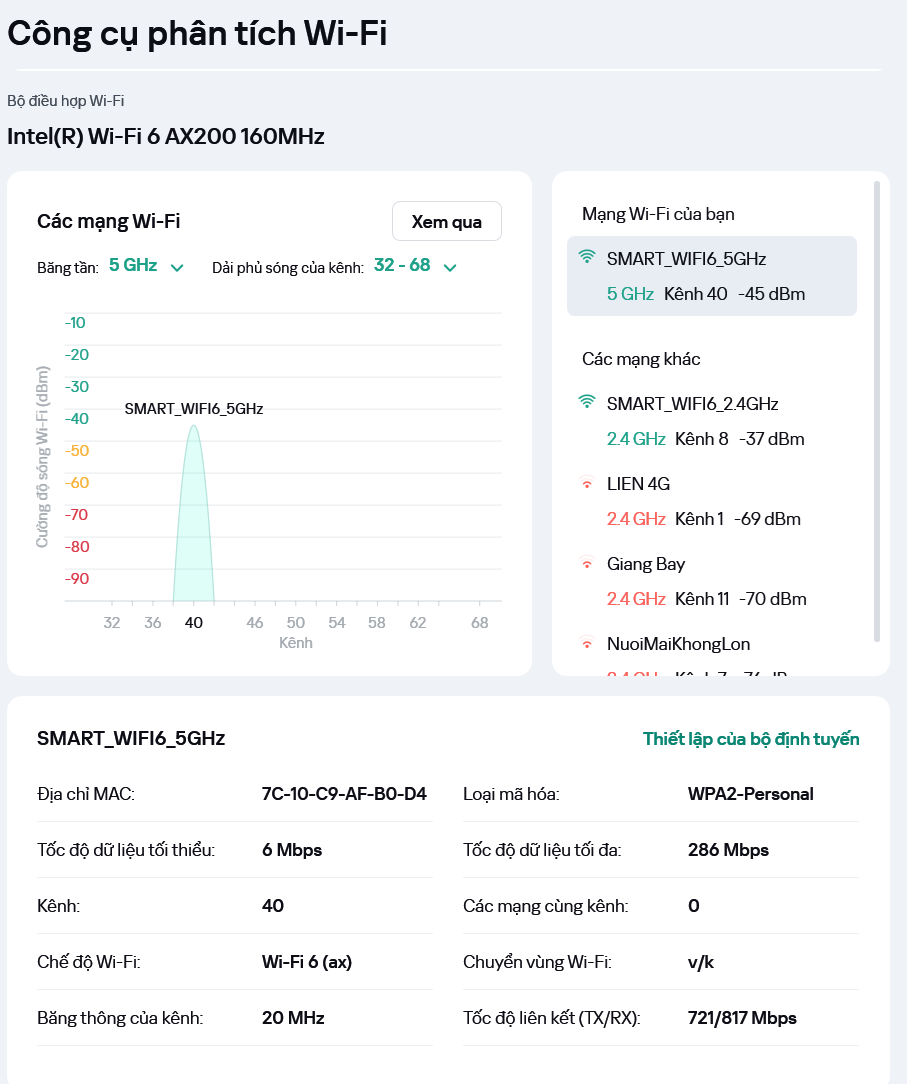Screen dimensions: 907x1084
Task: Click channel 40 on the chart axis
Action: click(x=194, y=623)
